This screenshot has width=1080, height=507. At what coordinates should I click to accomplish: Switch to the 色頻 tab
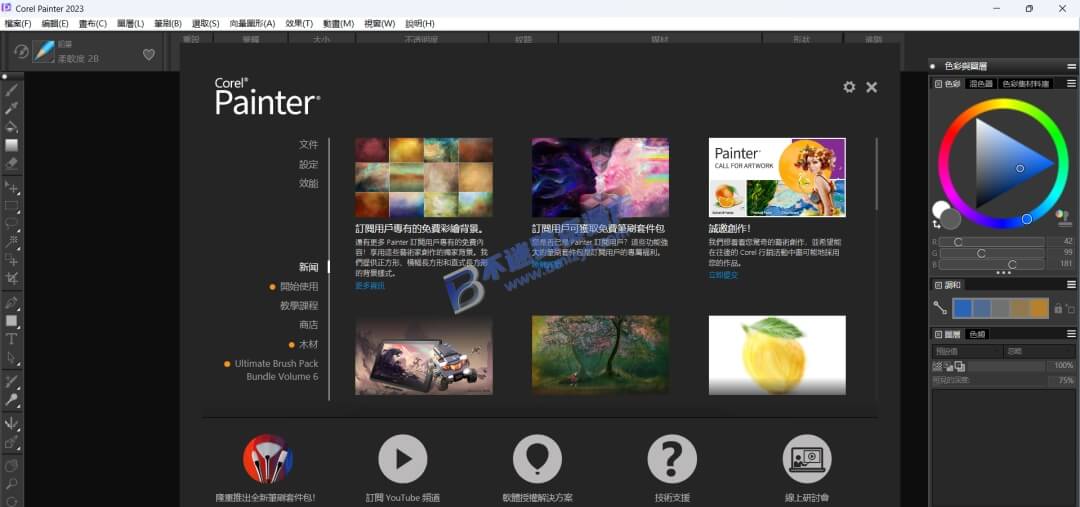[x=977, y=334]
